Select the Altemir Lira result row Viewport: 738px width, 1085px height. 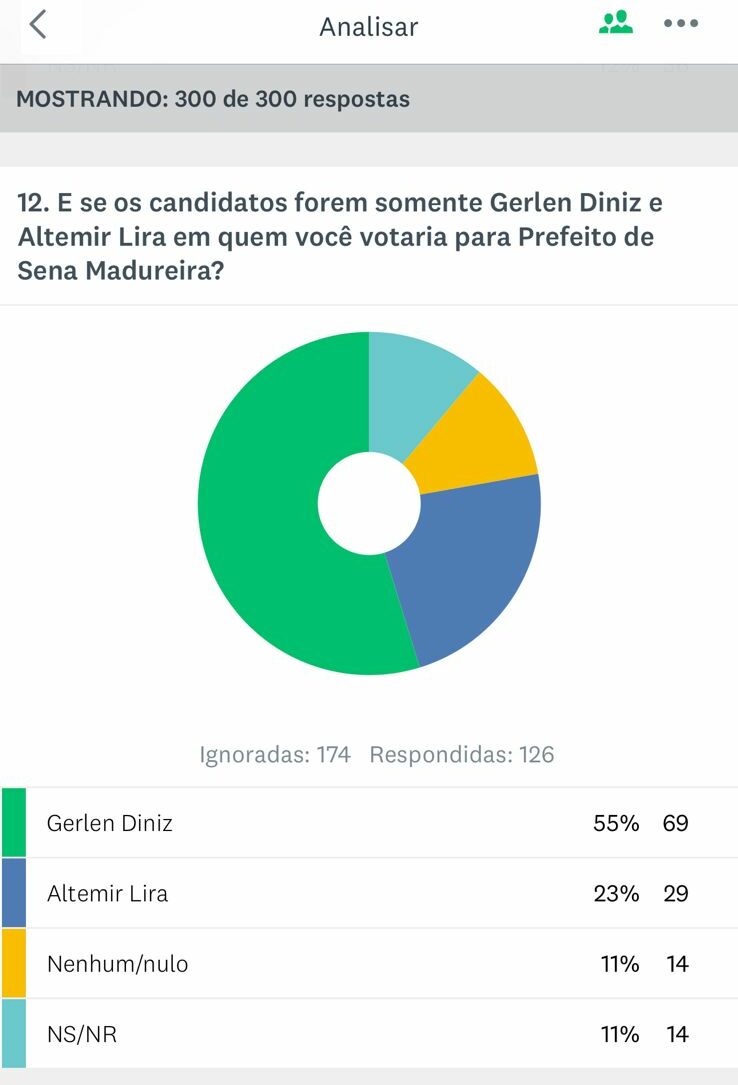coord(368,893)
